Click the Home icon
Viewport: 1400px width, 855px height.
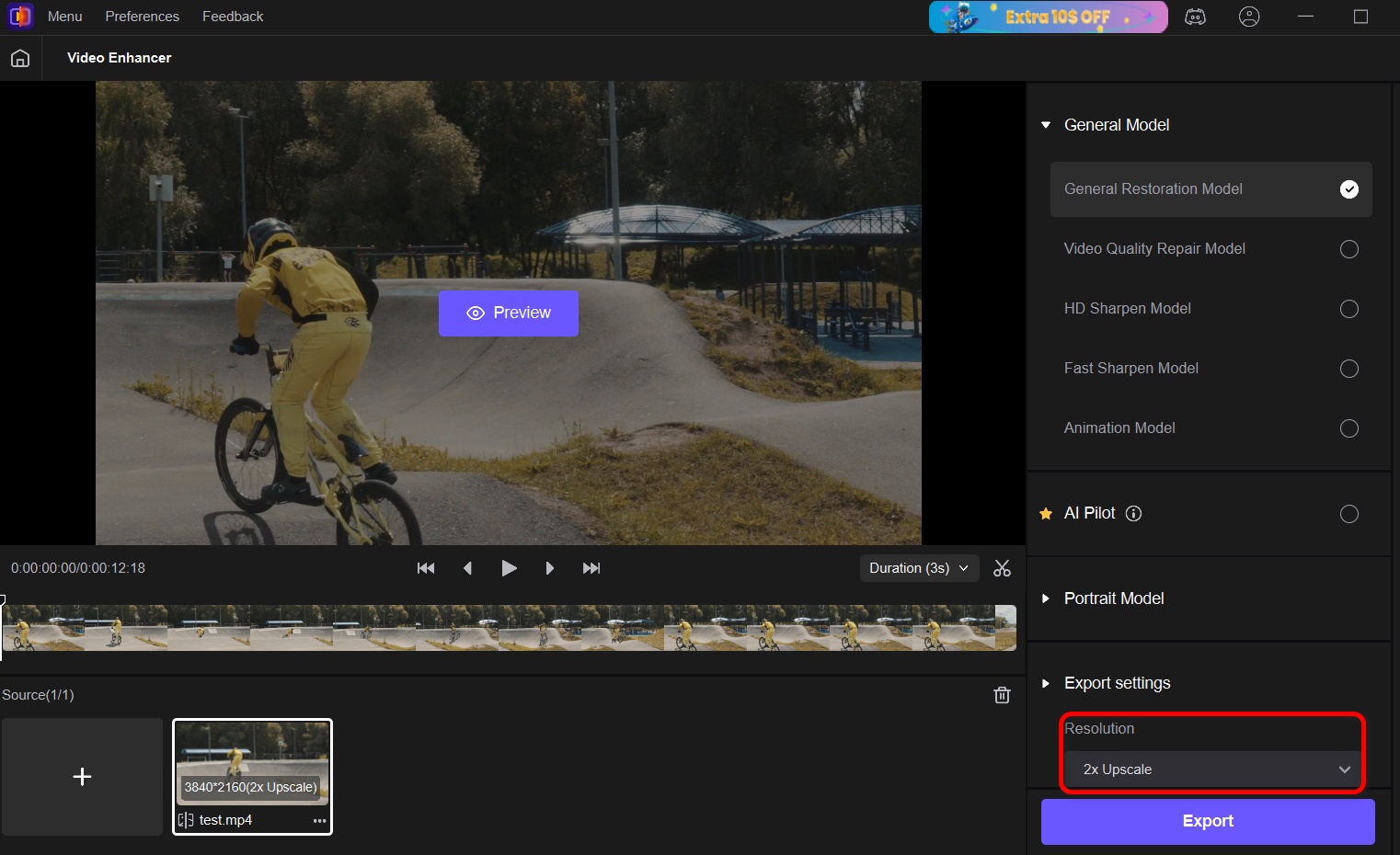(x=20, y=59)
